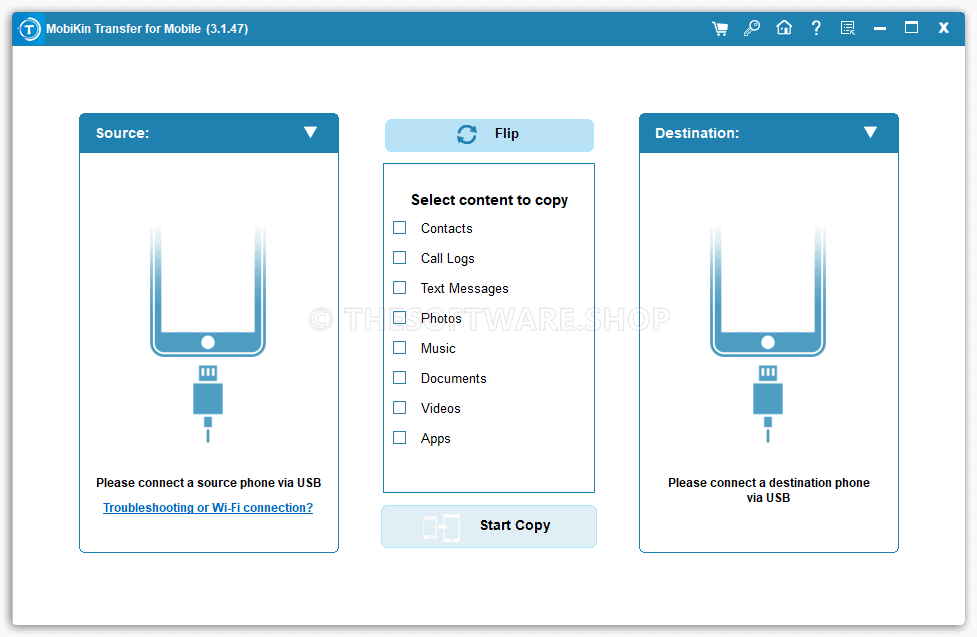Flip source and destination phones
This screenshot has width=977, height=637.
489,135
